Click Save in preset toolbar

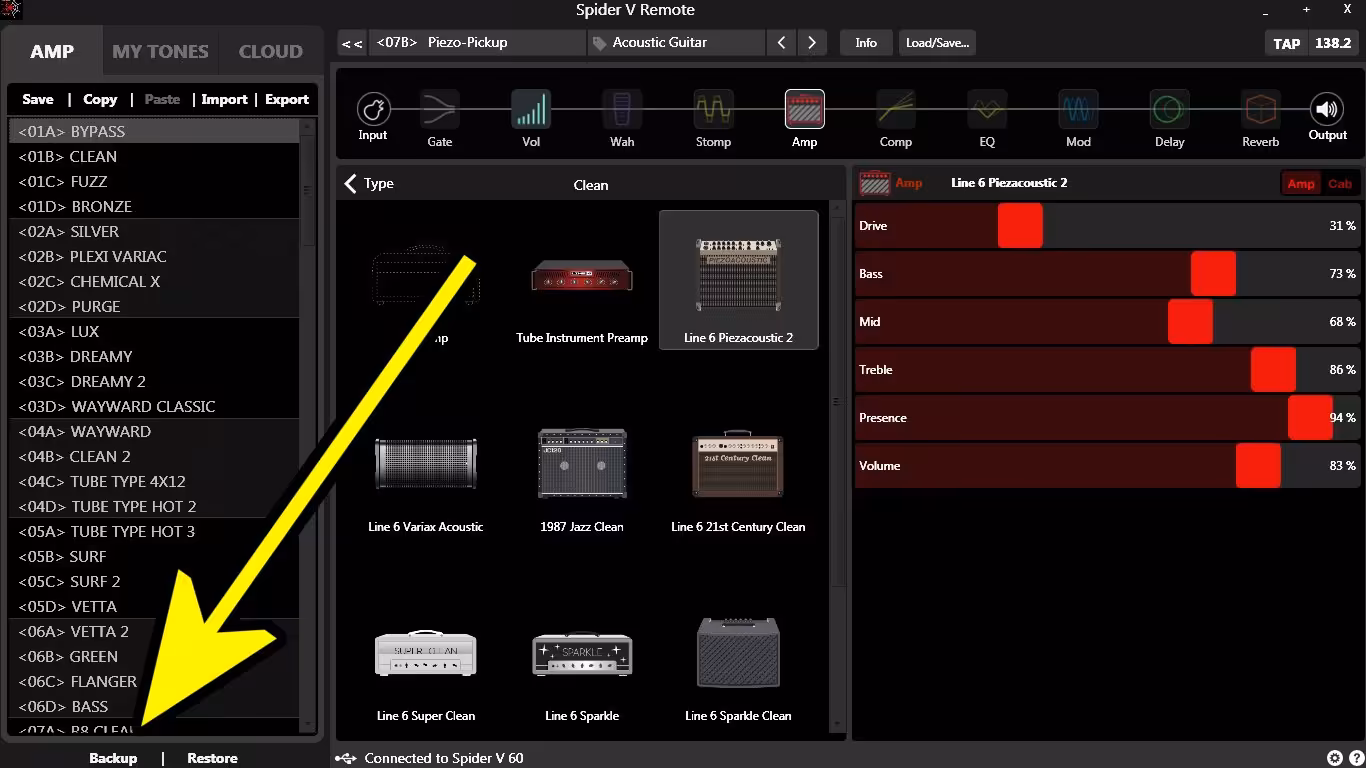38,99
